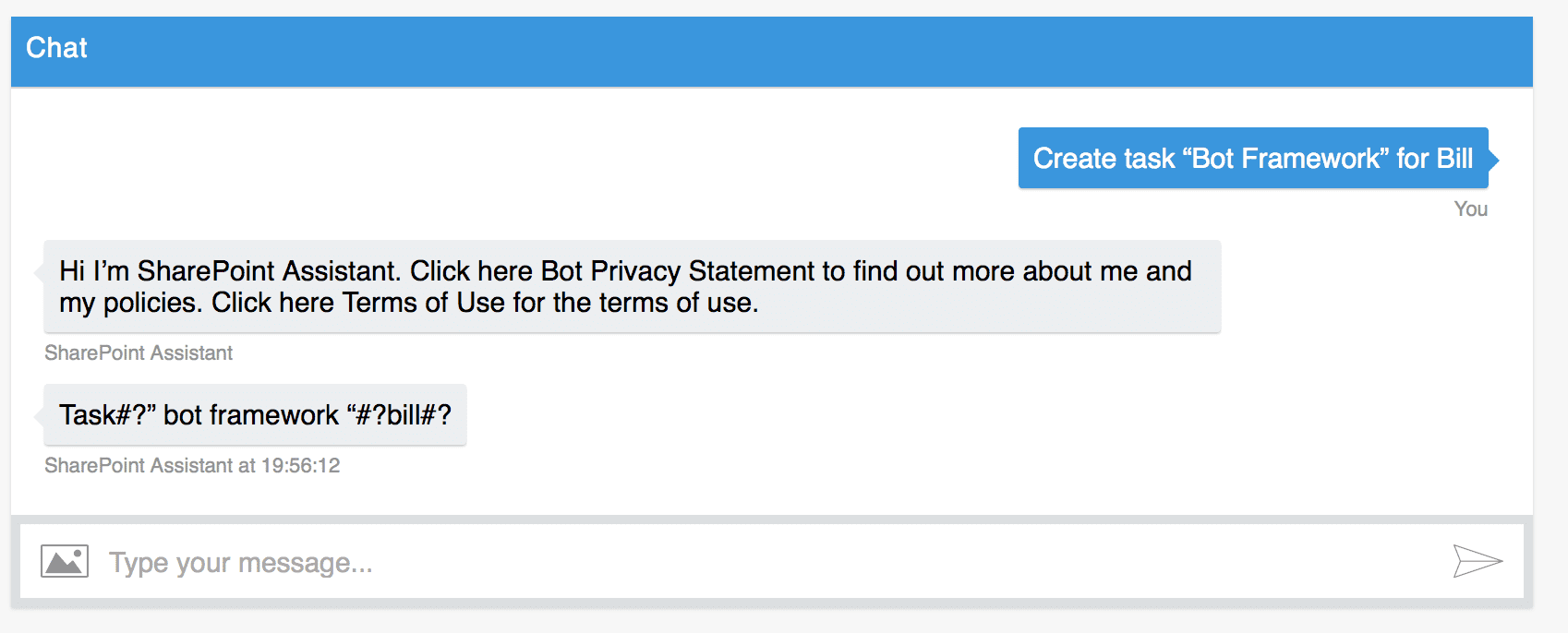Focus the Type your message input field

739,562
